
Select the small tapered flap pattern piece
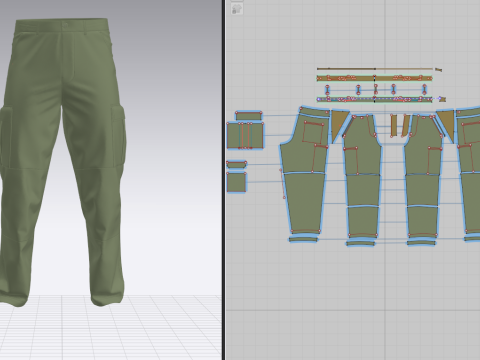point(237,164)
